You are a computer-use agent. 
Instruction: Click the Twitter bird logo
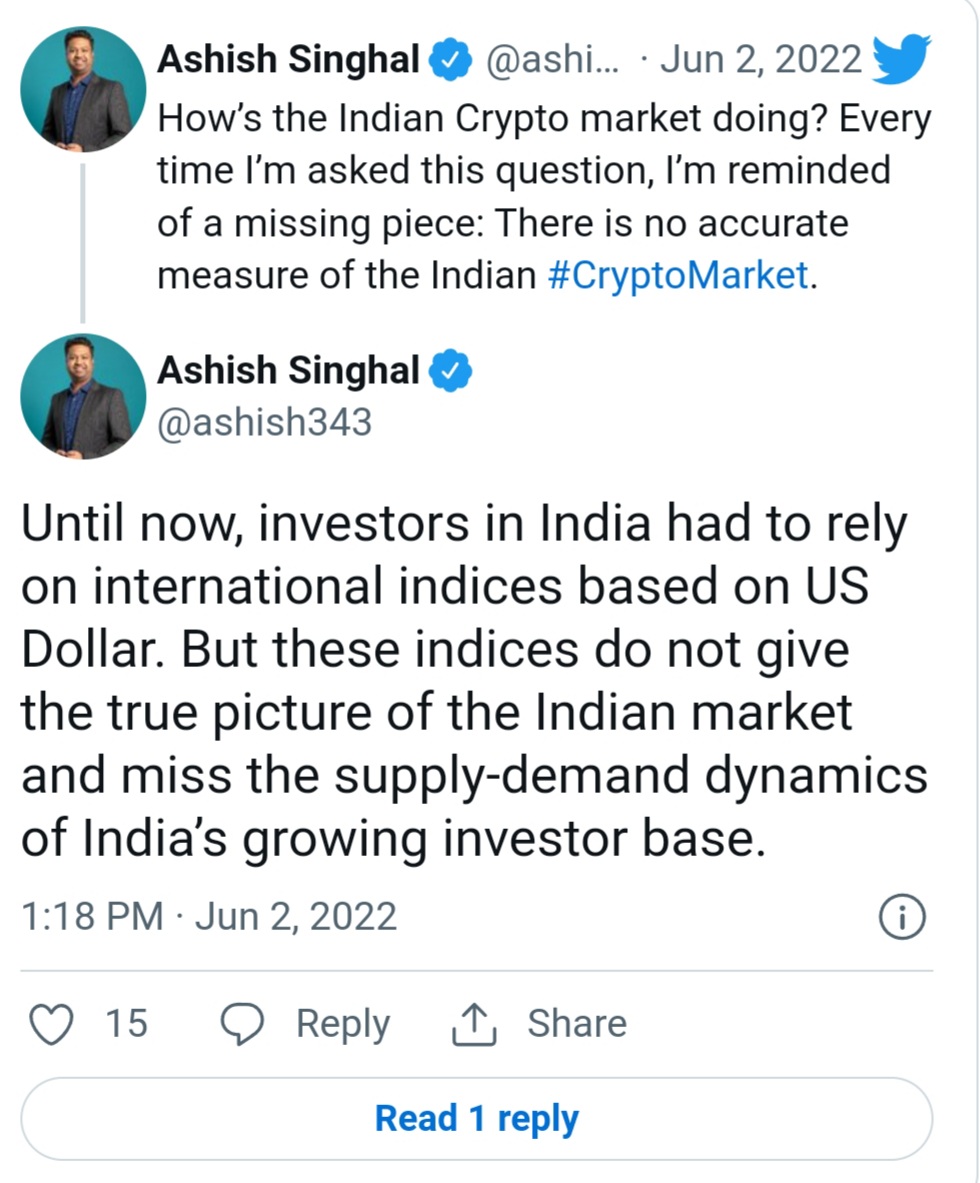pyautogui.click(x=902, y=60)
